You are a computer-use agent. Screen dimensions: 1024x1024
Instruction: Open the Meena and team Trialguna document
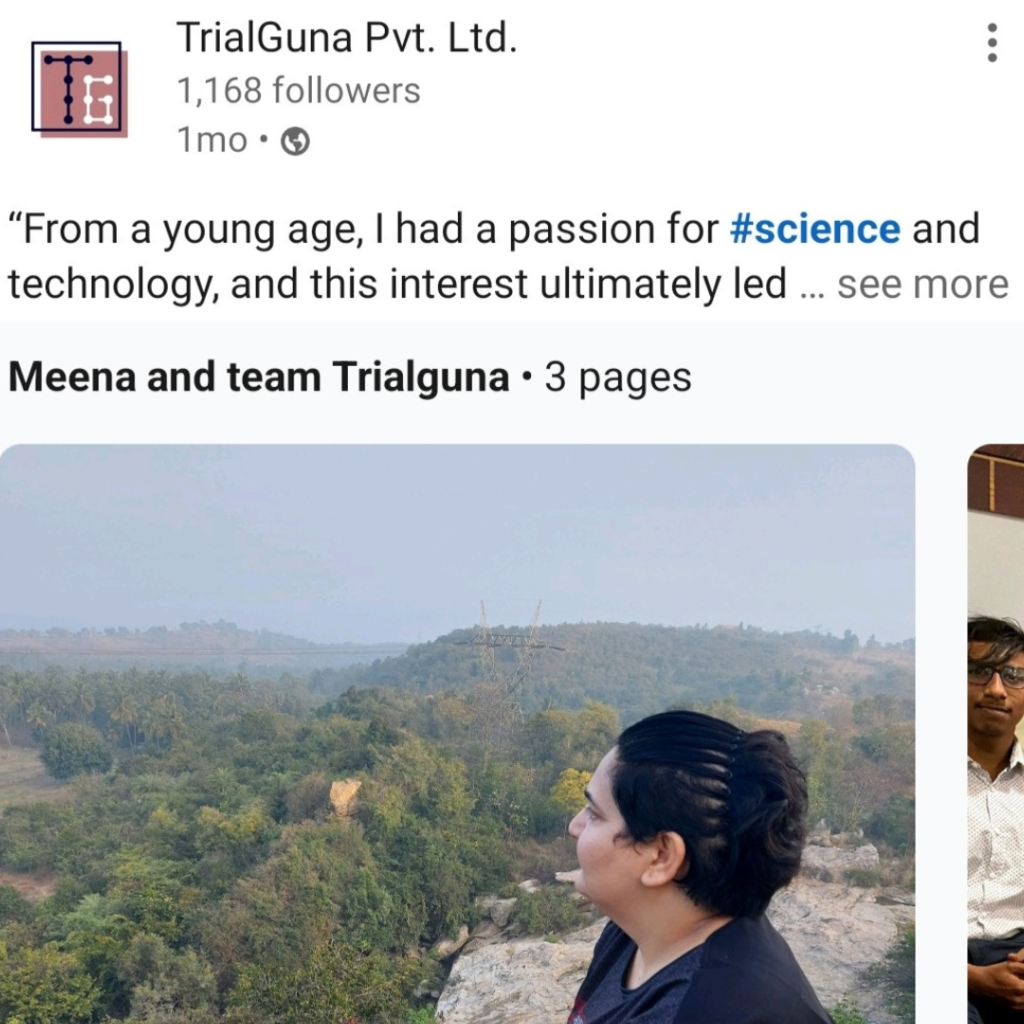[259, 377]
